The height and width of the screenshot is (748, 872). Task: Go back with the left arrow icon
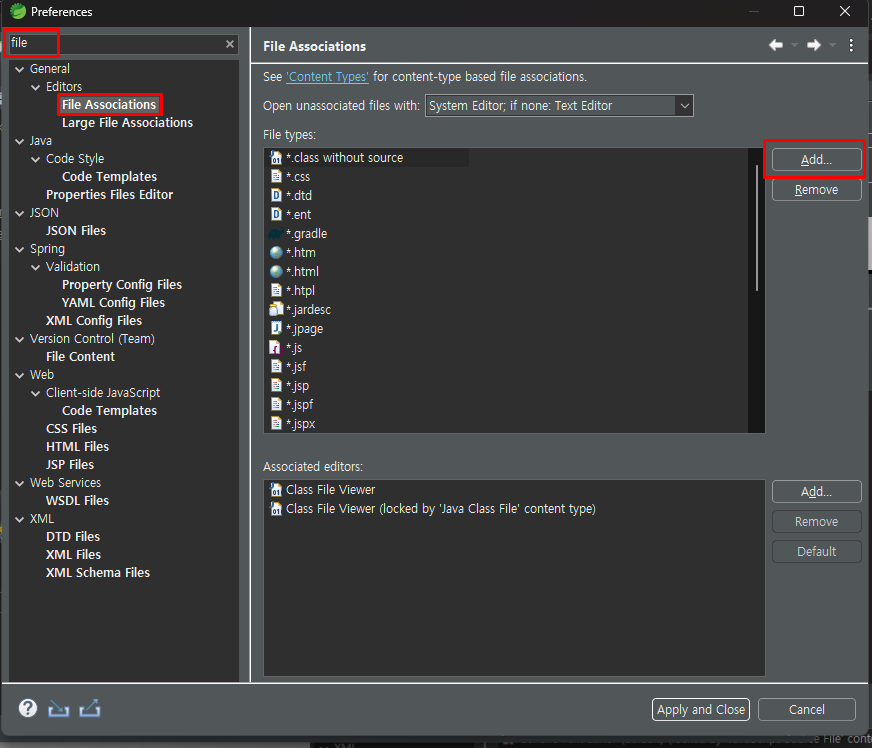tap(776, 45)
